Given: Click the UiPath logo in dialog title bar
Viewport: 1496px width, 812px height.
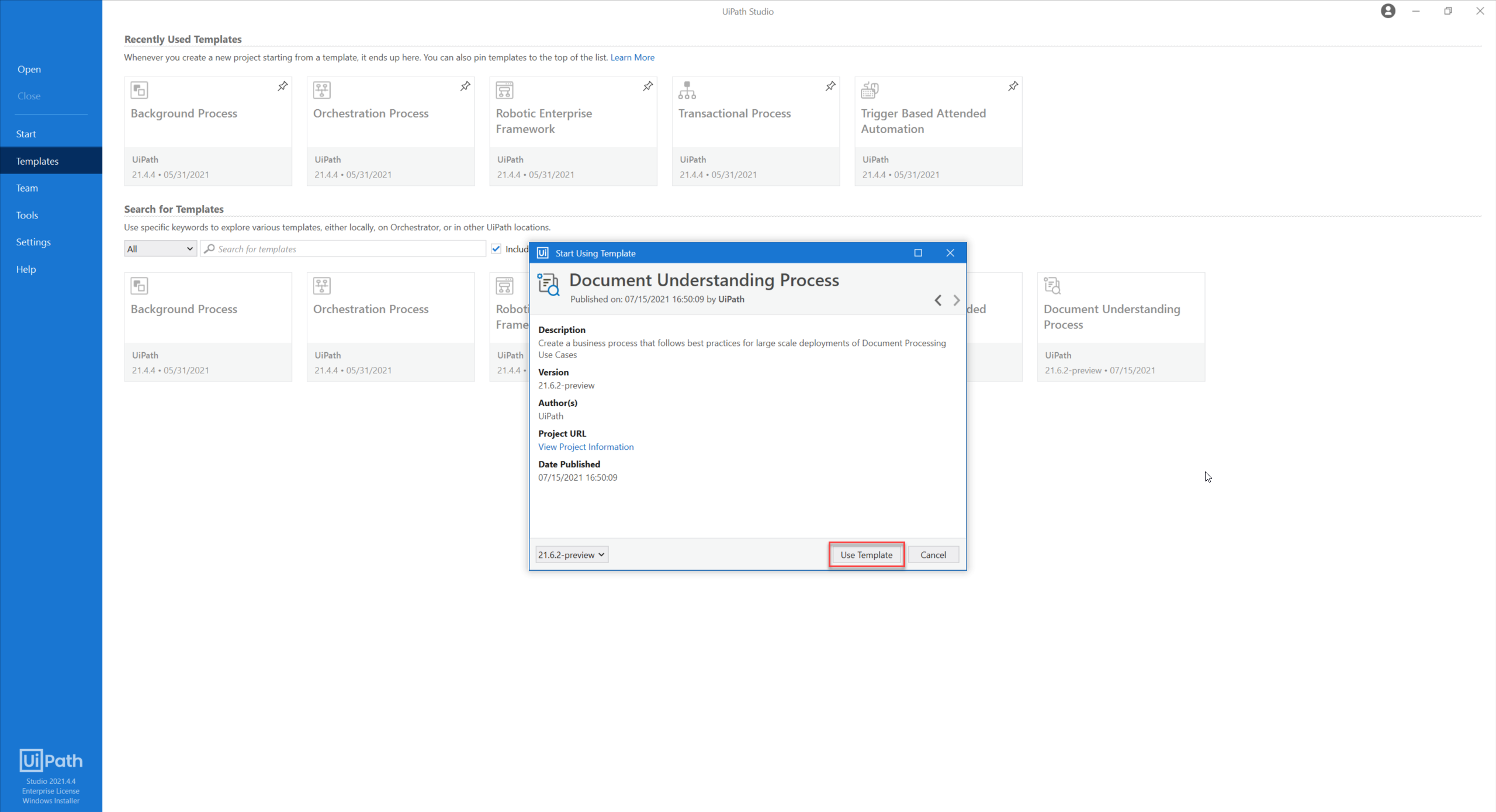Looking at the screenshot, I should 542,253.
